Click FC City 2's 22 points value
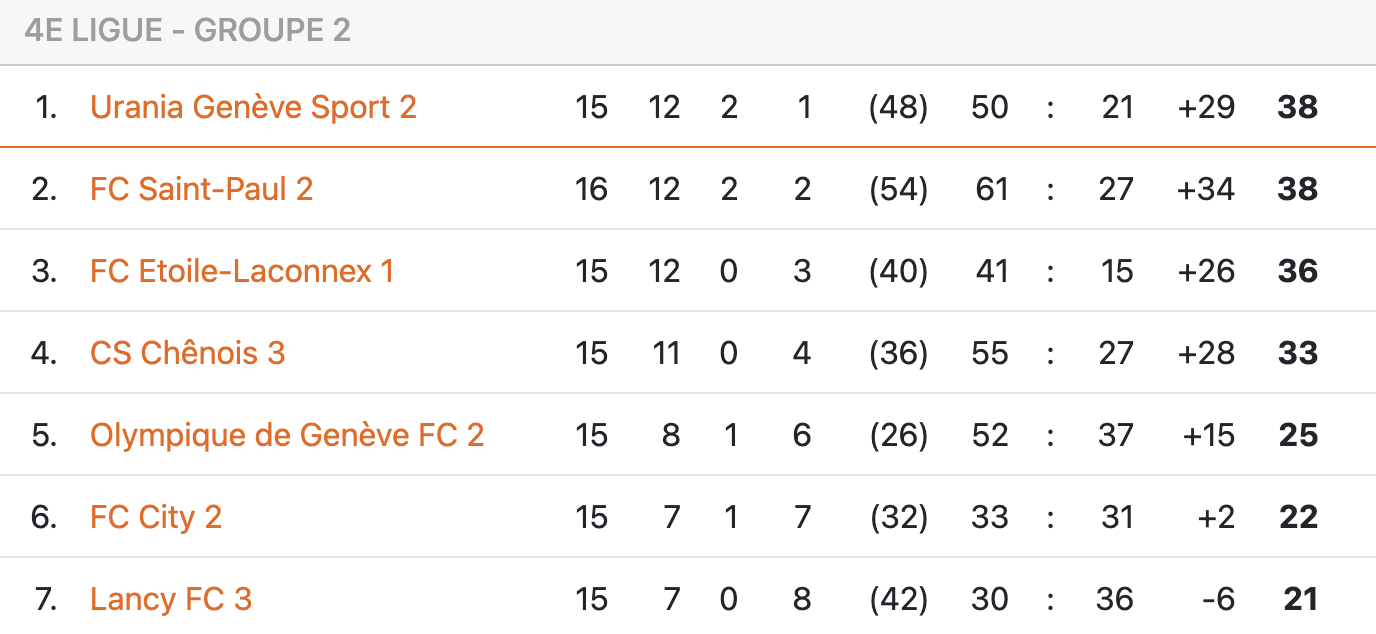 click(1299, 517)
